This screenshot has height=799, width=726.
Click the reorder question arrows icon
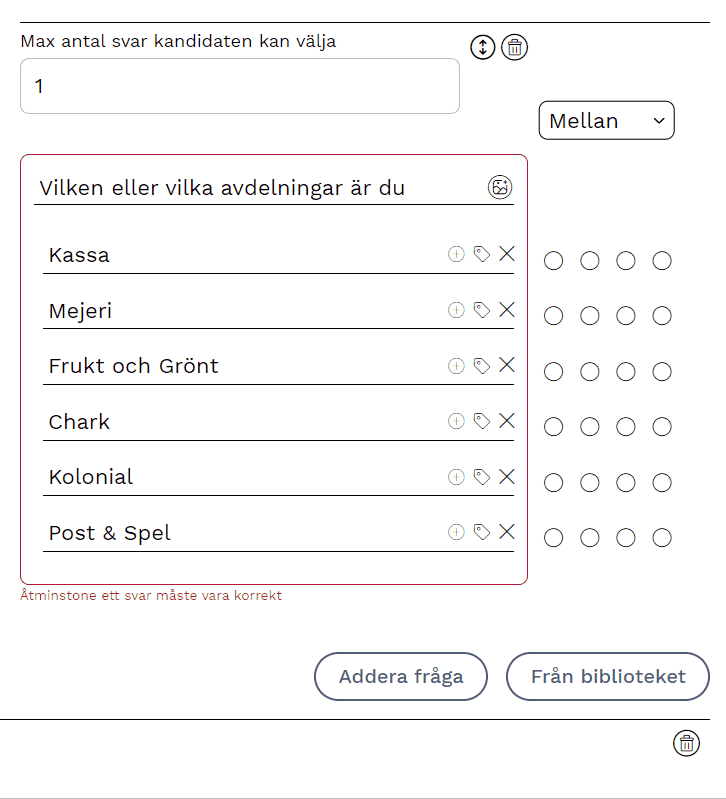coord(483,47)
